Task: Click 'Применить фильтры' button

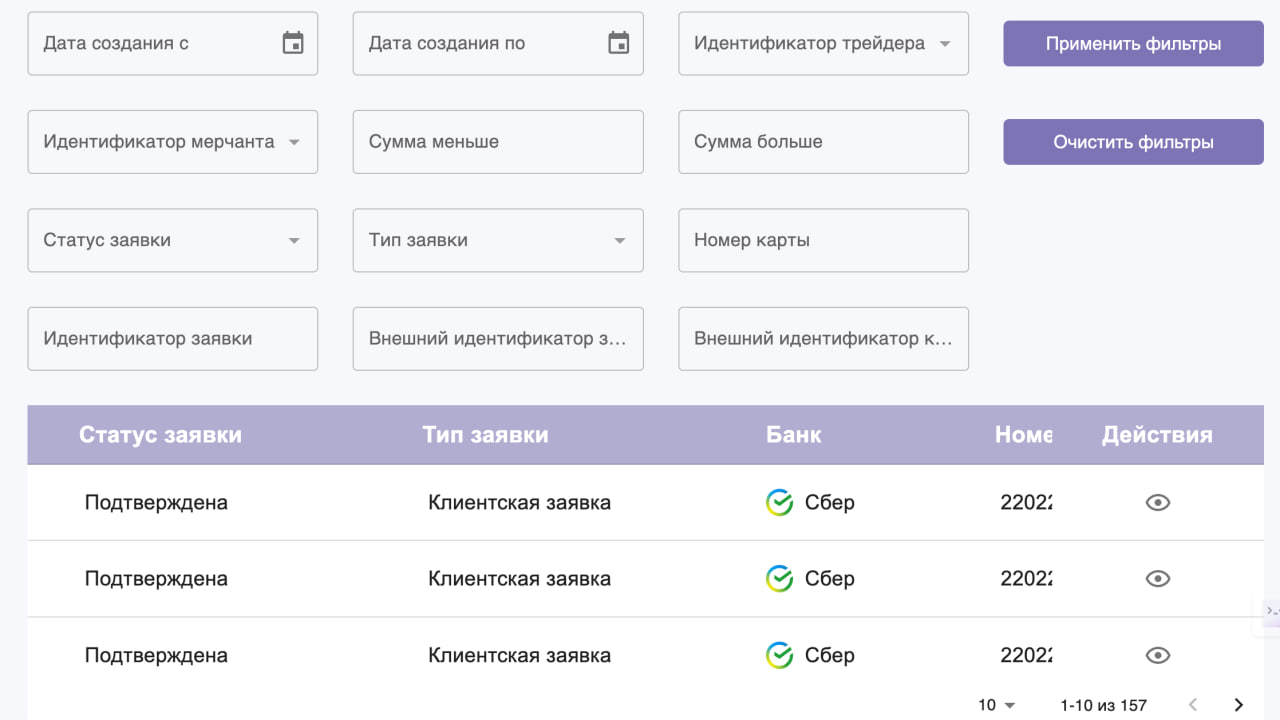Action: [1133, 44]
